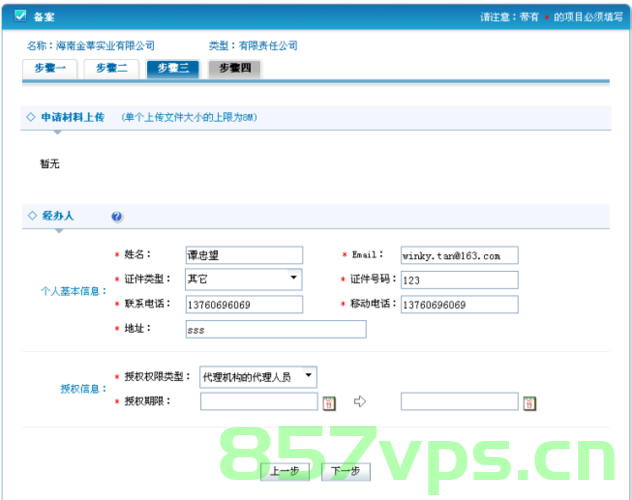Viewport: 632px width, 500px height.
Task: Click the 地址 field containing sss
Action: [x=276, y=329]
